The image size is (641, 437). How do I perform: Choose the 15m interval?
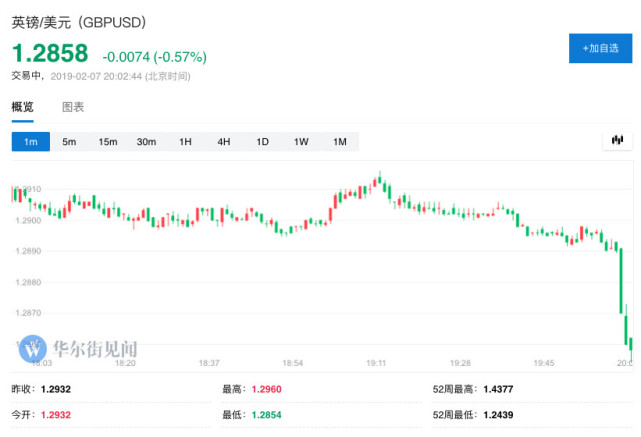[108, 142]
